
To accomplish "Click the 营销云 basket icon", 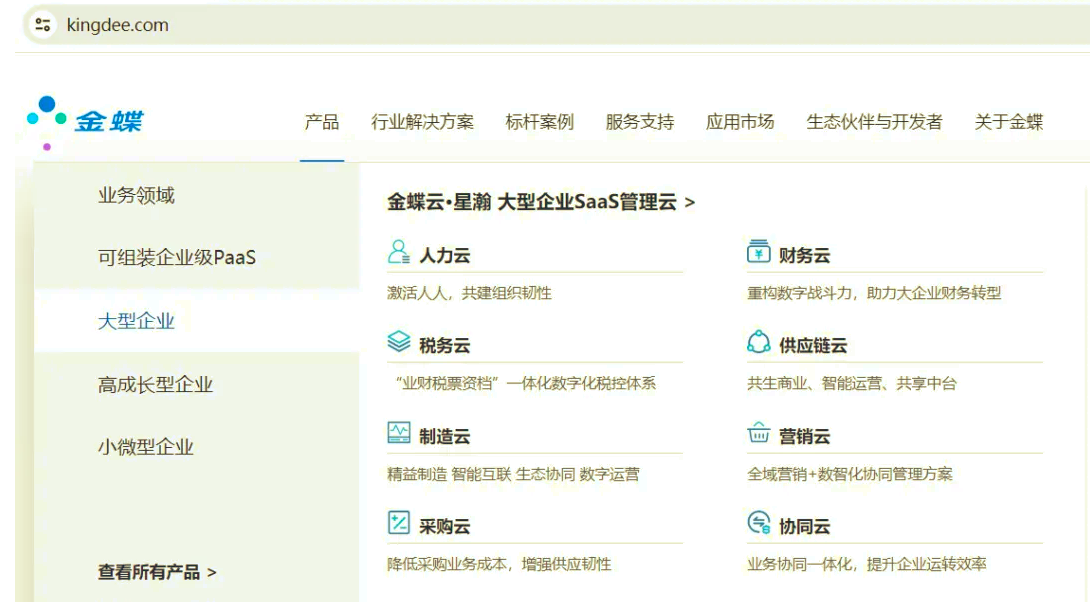I will [x=759, y=433].
